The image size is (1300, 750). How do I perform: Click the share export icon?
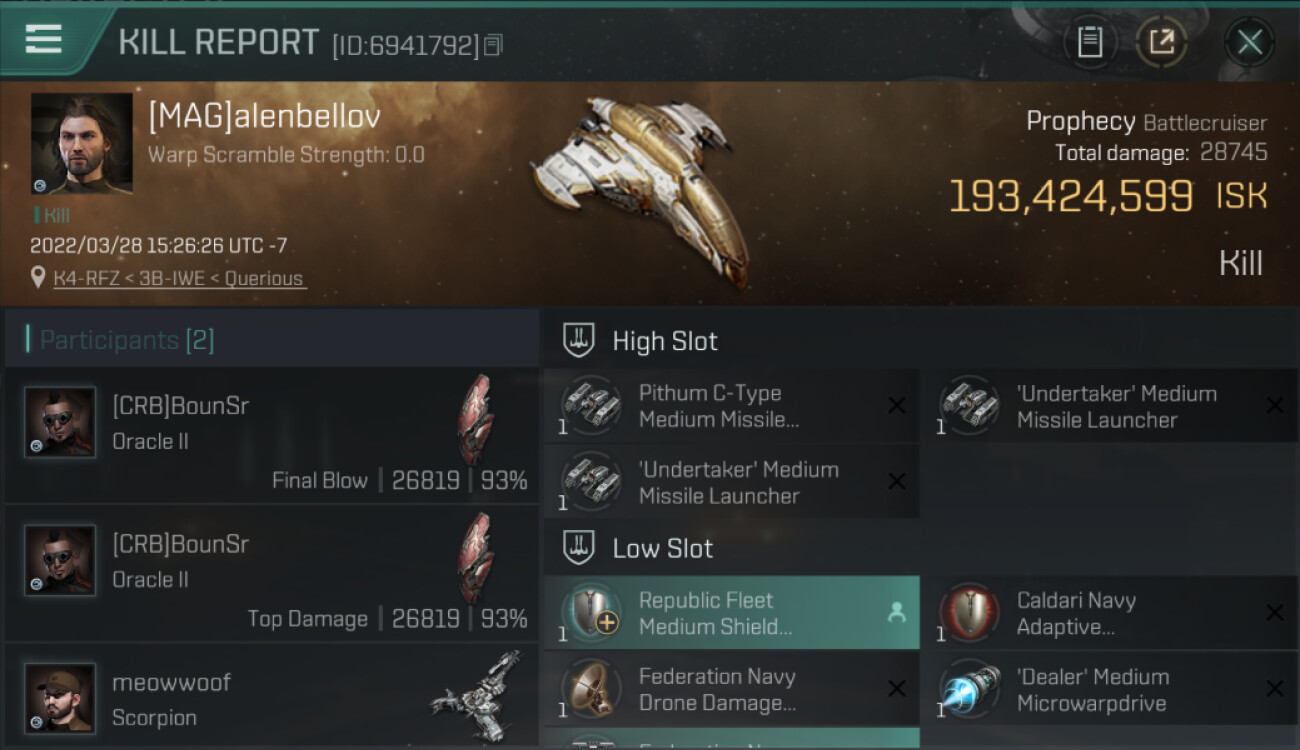(x=1161, y=42)
